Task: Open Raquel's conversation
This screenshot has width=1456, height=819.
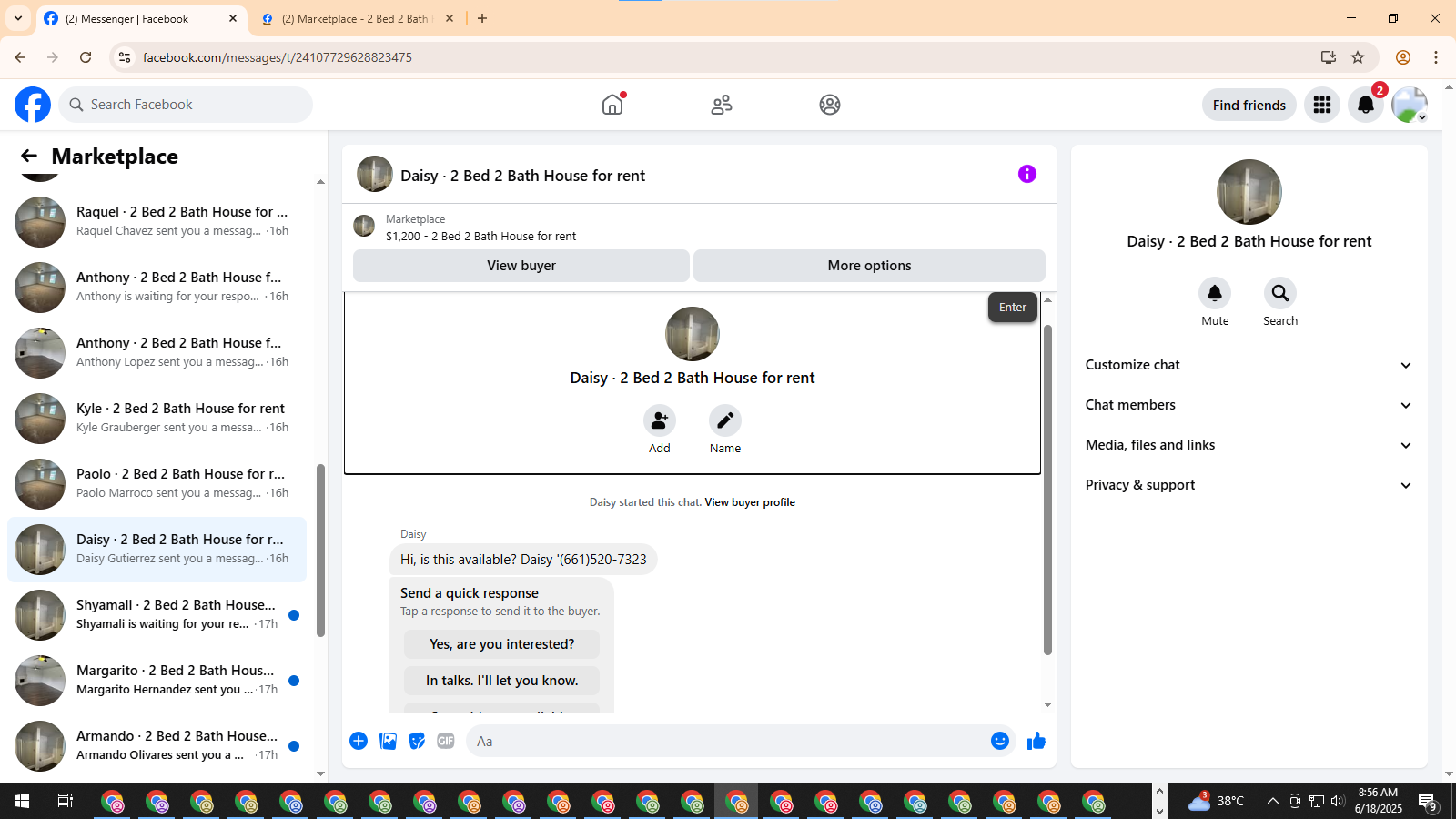Action: point(157,221)
